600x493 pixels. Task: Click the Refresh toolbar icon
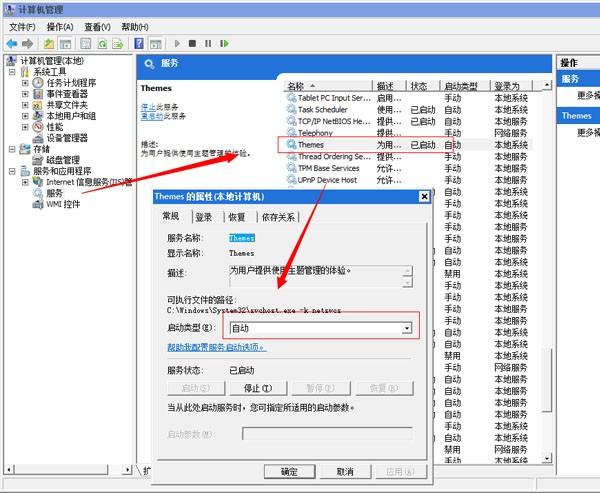pos(102,44)
